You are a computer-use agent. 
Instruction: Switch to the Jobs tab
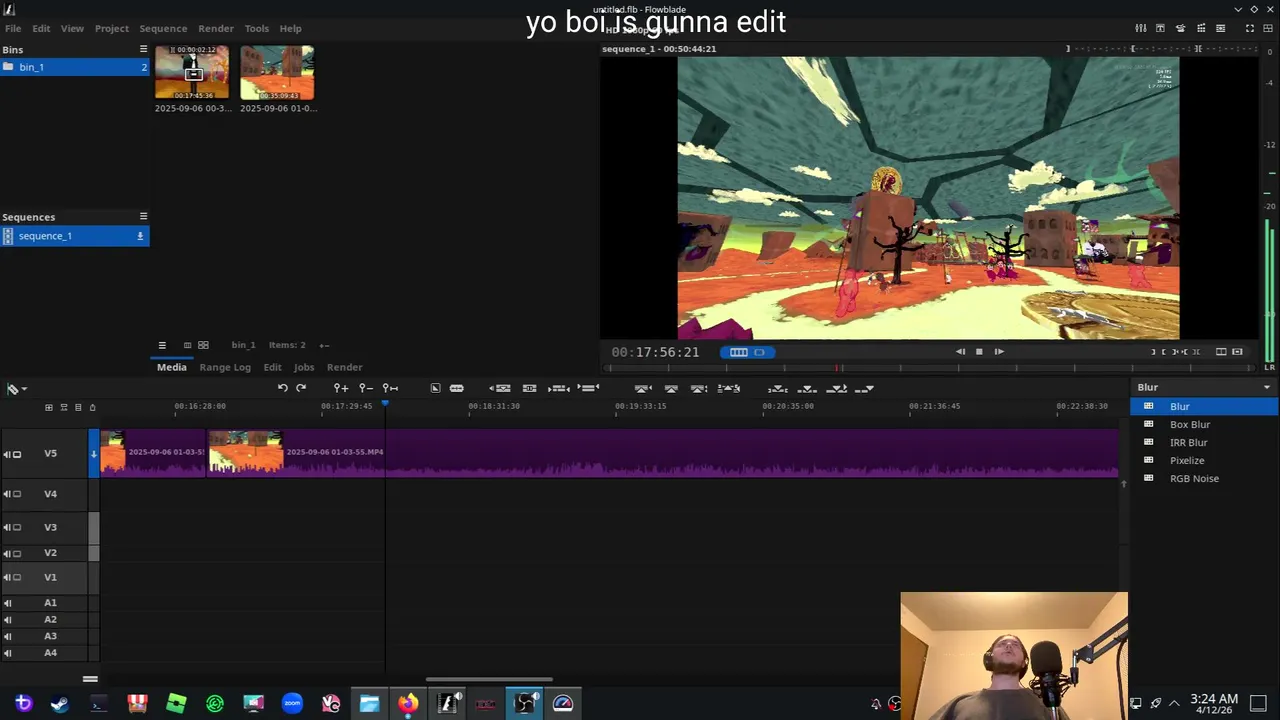point(304,367)
